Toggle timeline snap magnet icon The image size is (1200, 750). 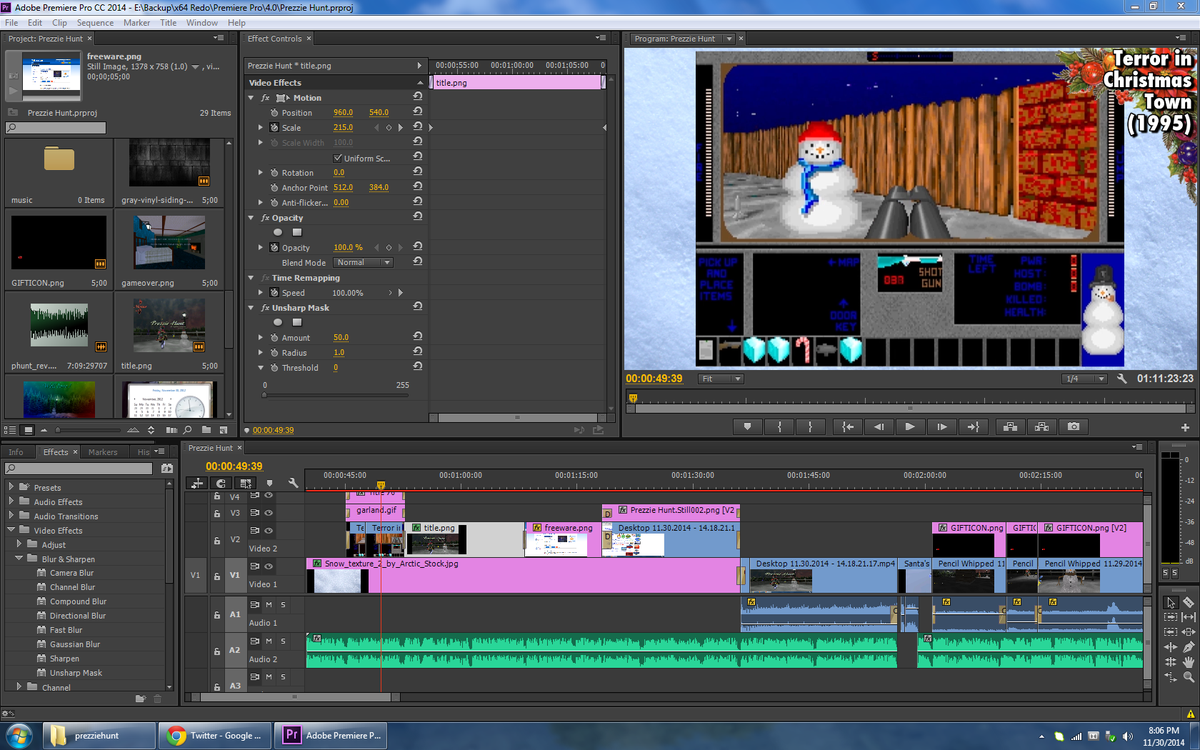click(x=221, y=483)
